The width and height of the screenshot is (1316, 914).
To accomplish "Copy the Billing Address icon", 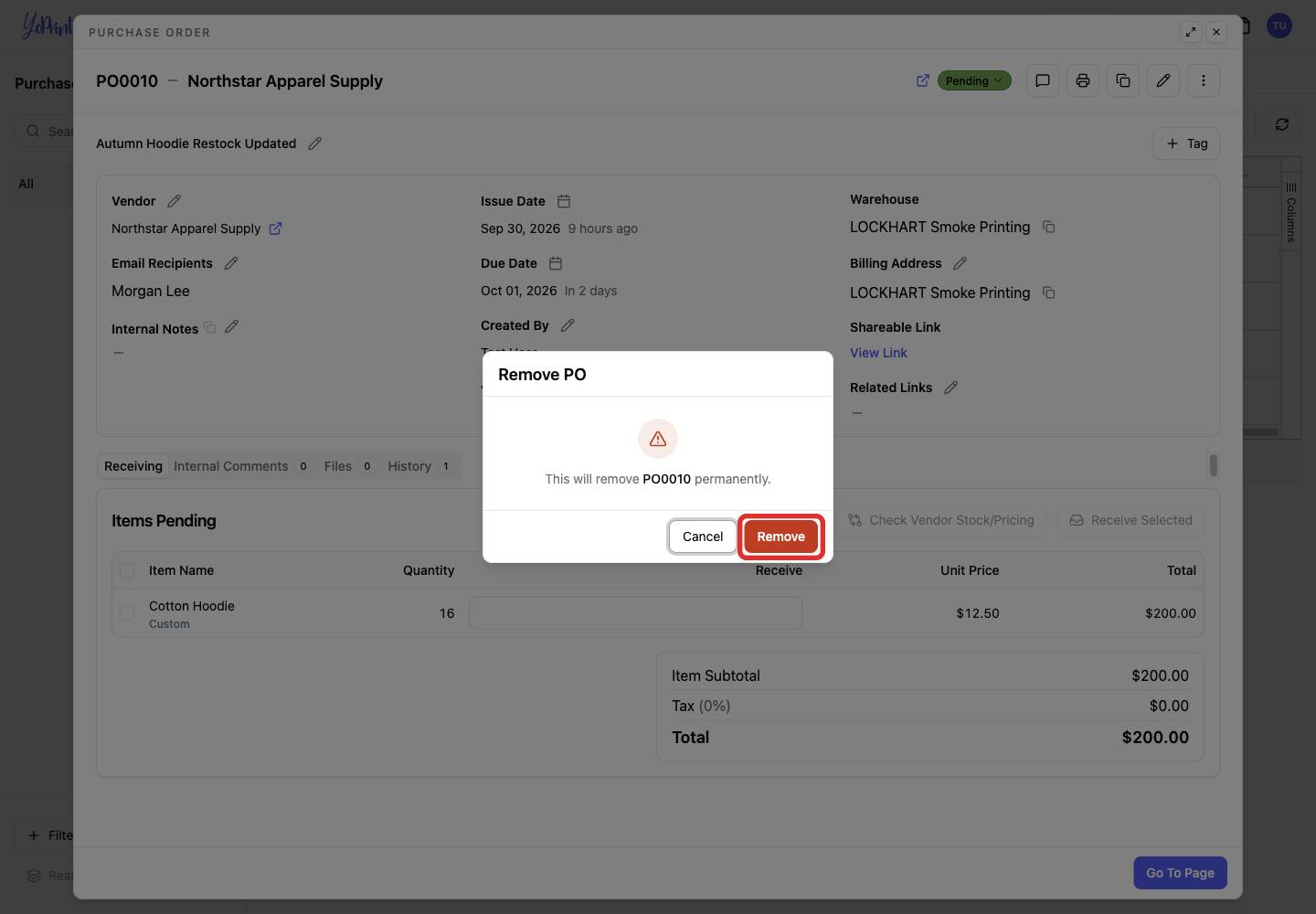I will (1049, 292).
